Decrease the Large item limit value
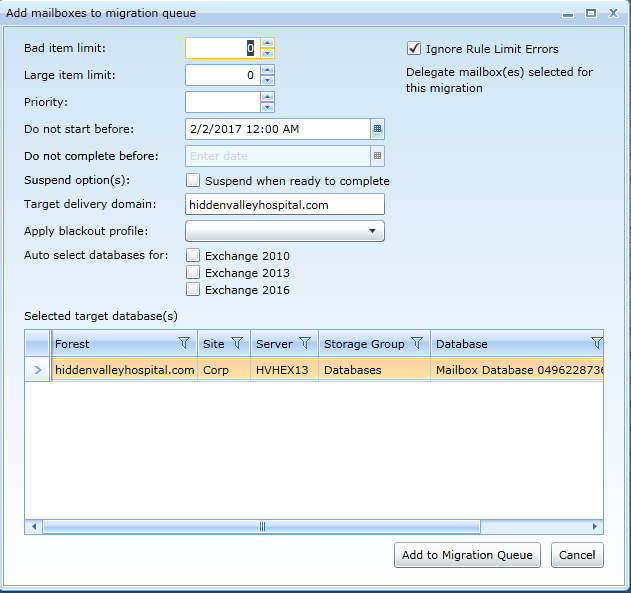Screen dimensions: 631x593 267,80
